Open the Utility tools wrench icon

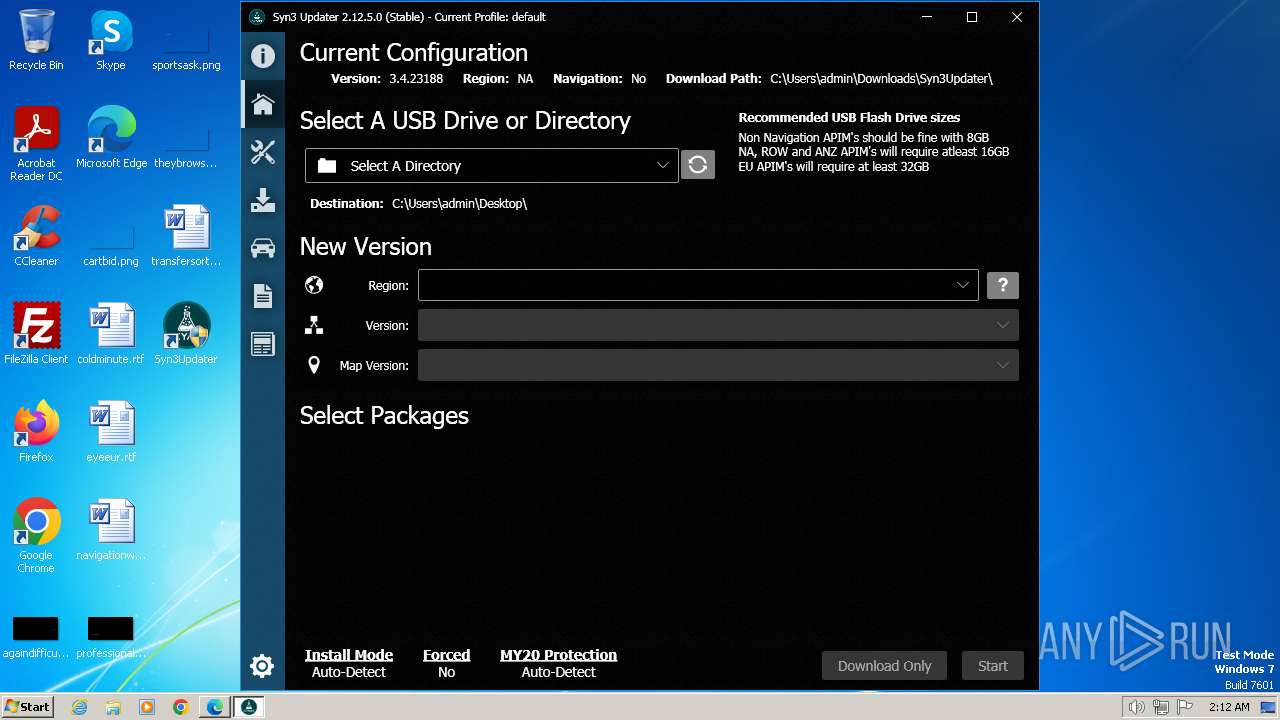click(263, 152)
